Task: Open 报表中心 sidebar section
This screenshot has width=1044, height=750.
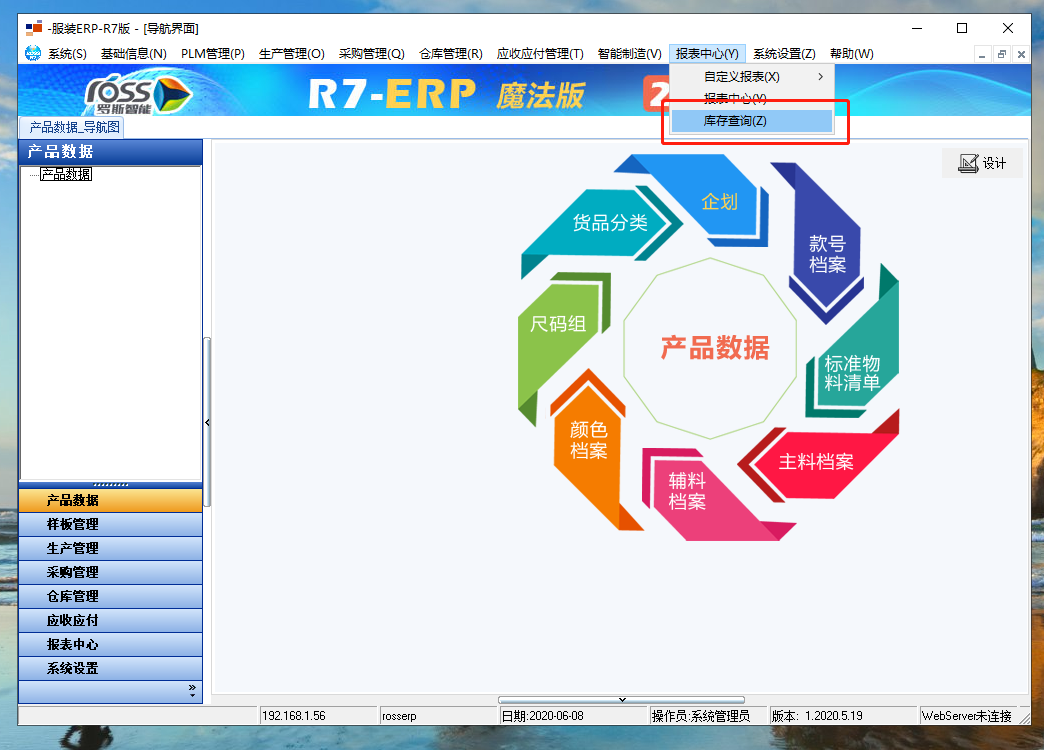Action: click(x=111, y=644)
